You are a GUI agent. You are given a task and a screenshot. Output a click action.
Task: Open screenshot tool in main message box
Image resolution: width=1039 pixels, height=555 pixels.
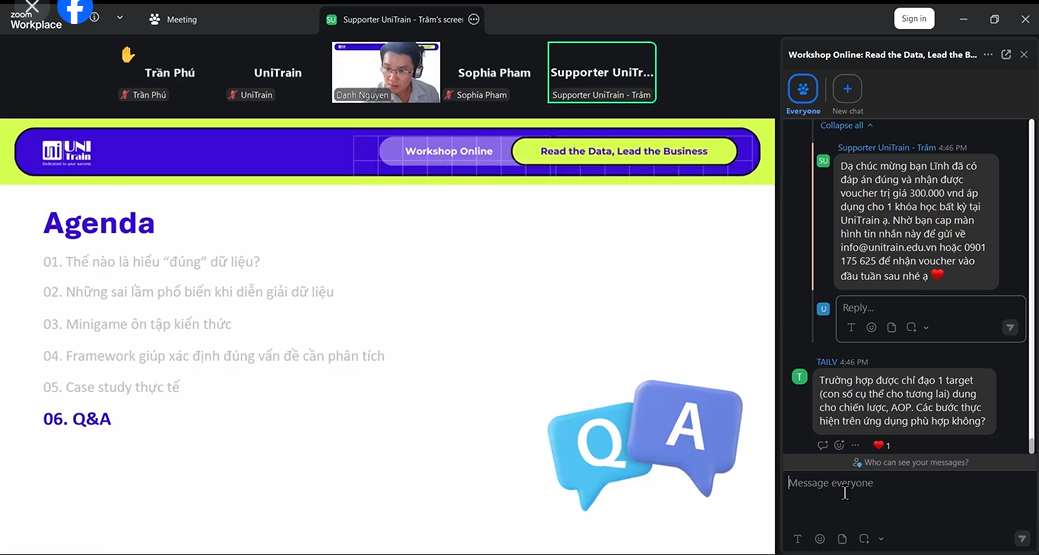pyautogui.click(x=864, y=538)
